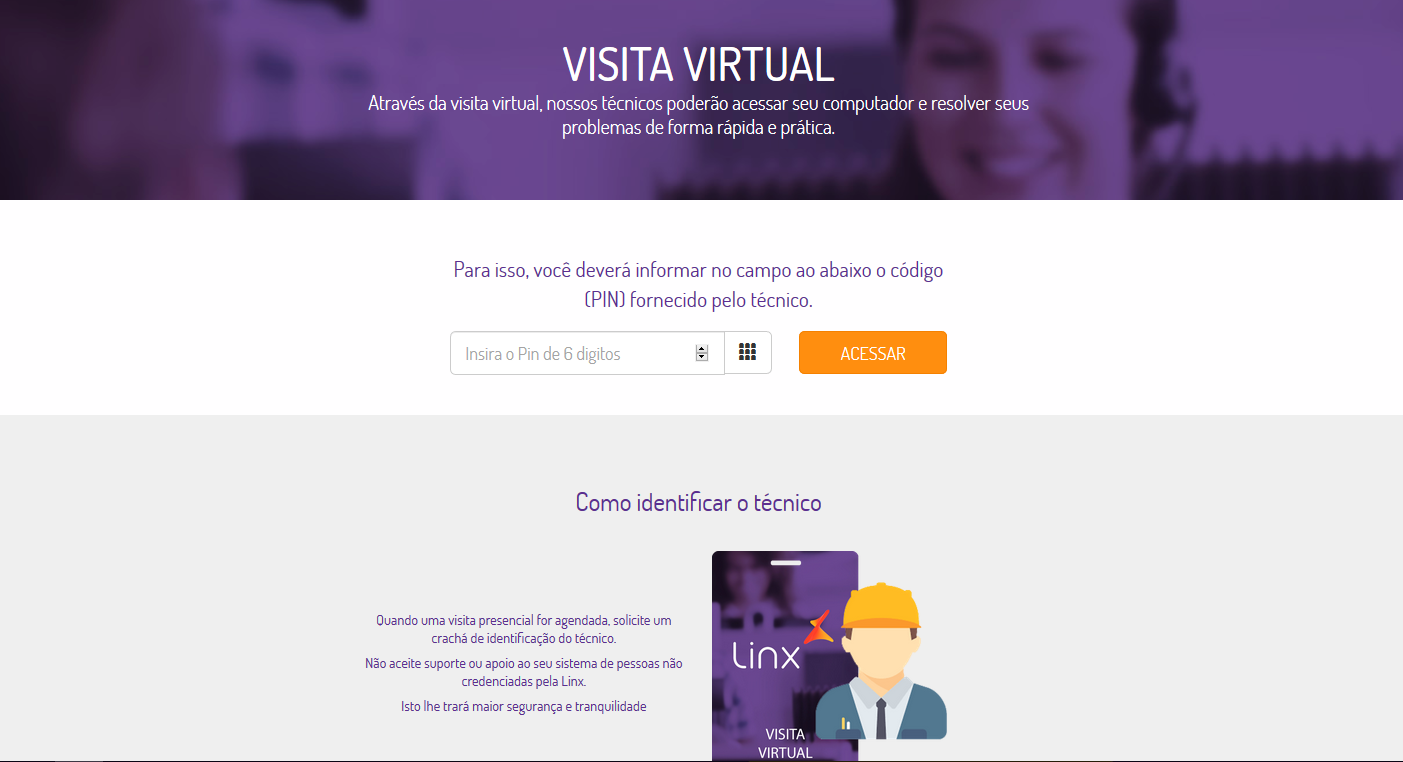This screenshot has width=1403, height=762.
Task: Click the red-orange Linx arrow symbol
Action: coord(817,625)
